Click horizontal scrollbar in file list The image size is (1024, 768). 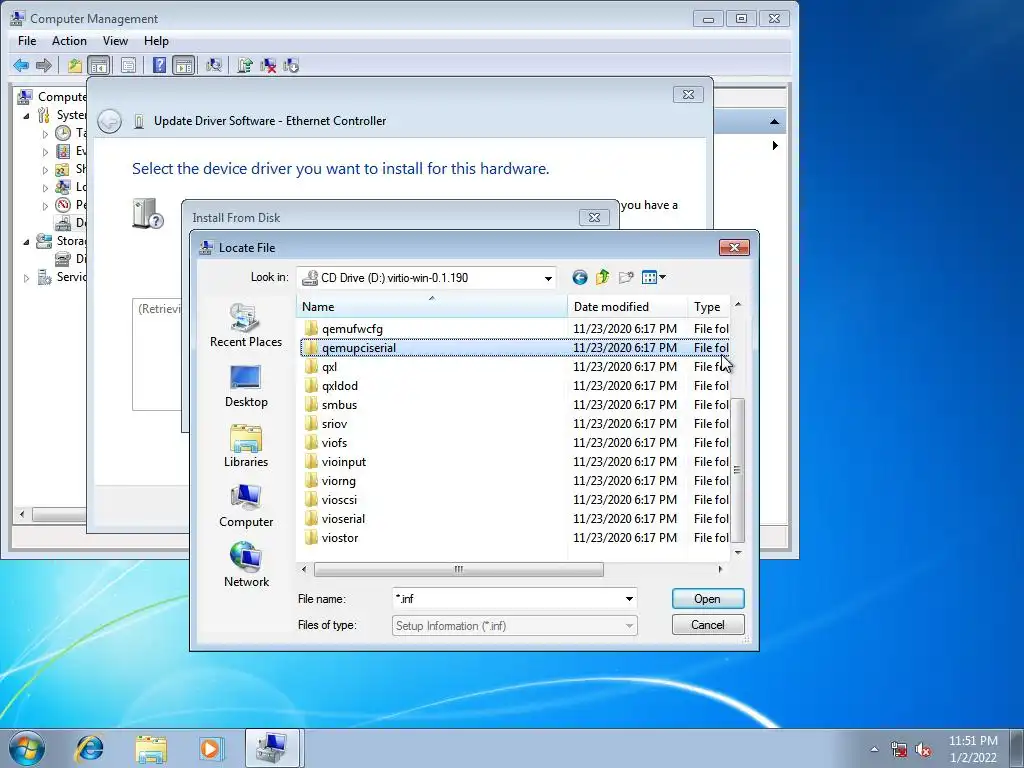tap(458, 569)
